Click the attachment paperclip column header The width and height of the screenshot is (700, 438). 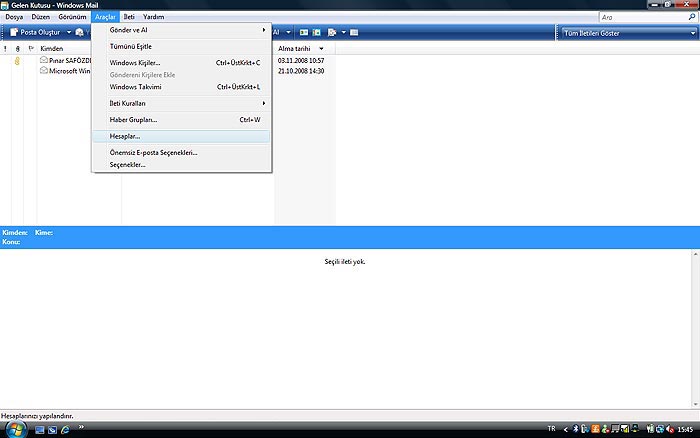(17, 48)
